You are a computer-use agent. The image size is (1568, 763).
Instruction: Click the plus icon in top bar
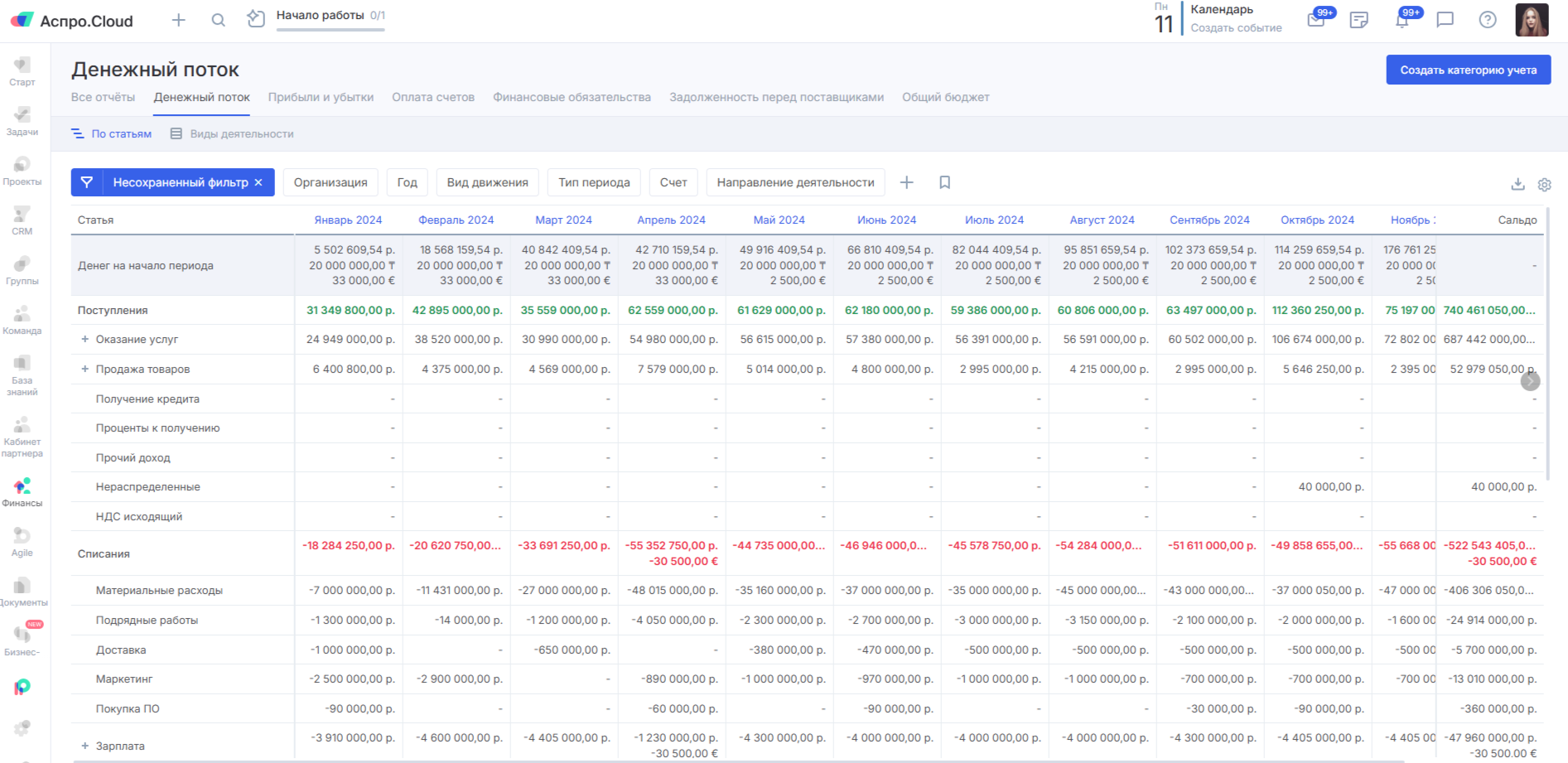[x=178, y=20]
